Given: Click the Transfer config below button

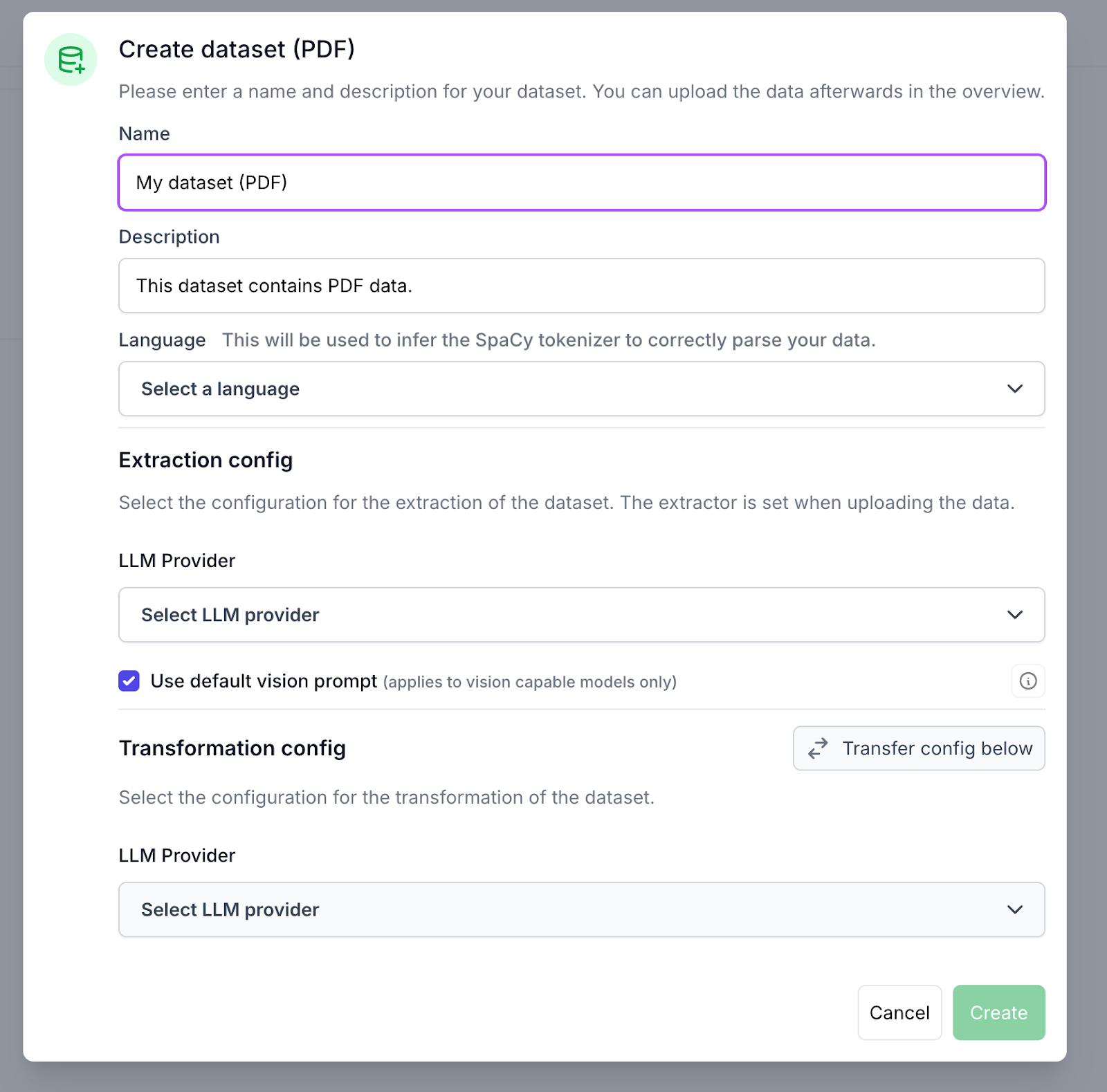Looking at the screenshot, I should (x=919, y=748).
